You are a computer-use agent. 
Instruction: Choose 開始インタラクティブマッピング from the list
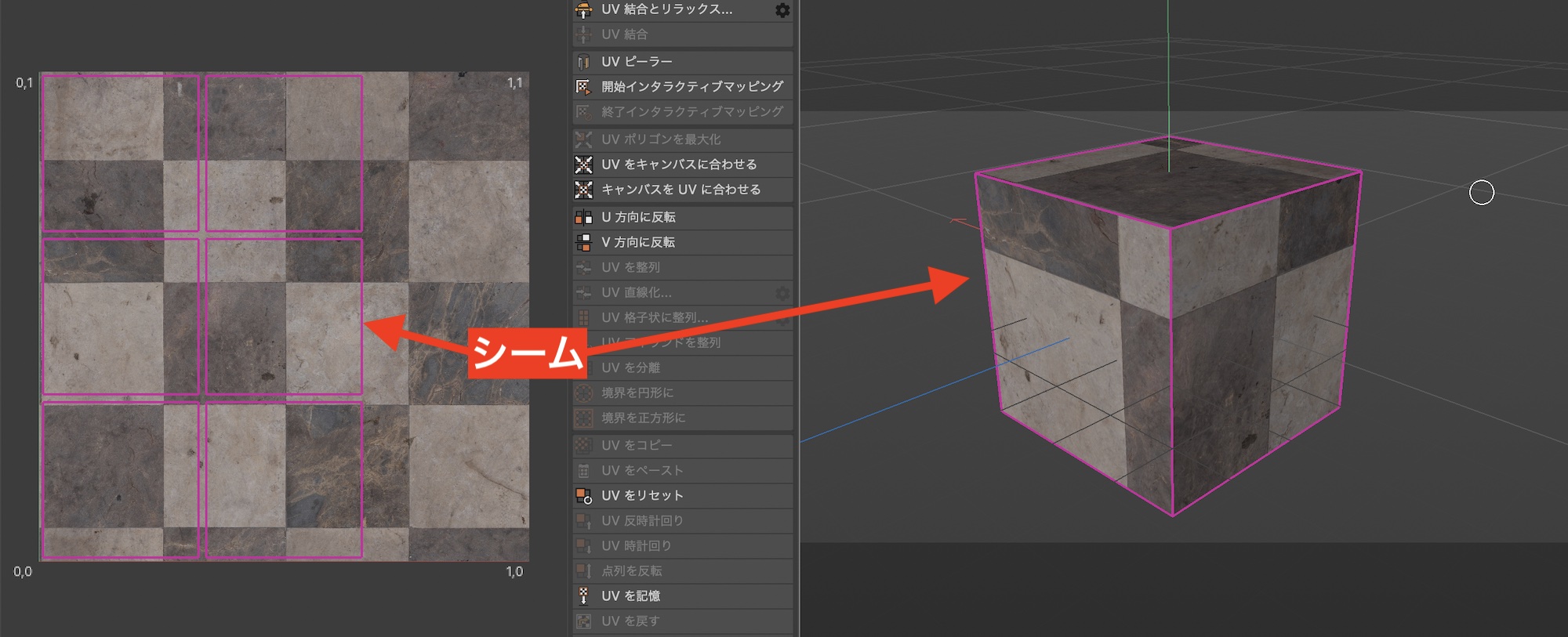point(692,87)
